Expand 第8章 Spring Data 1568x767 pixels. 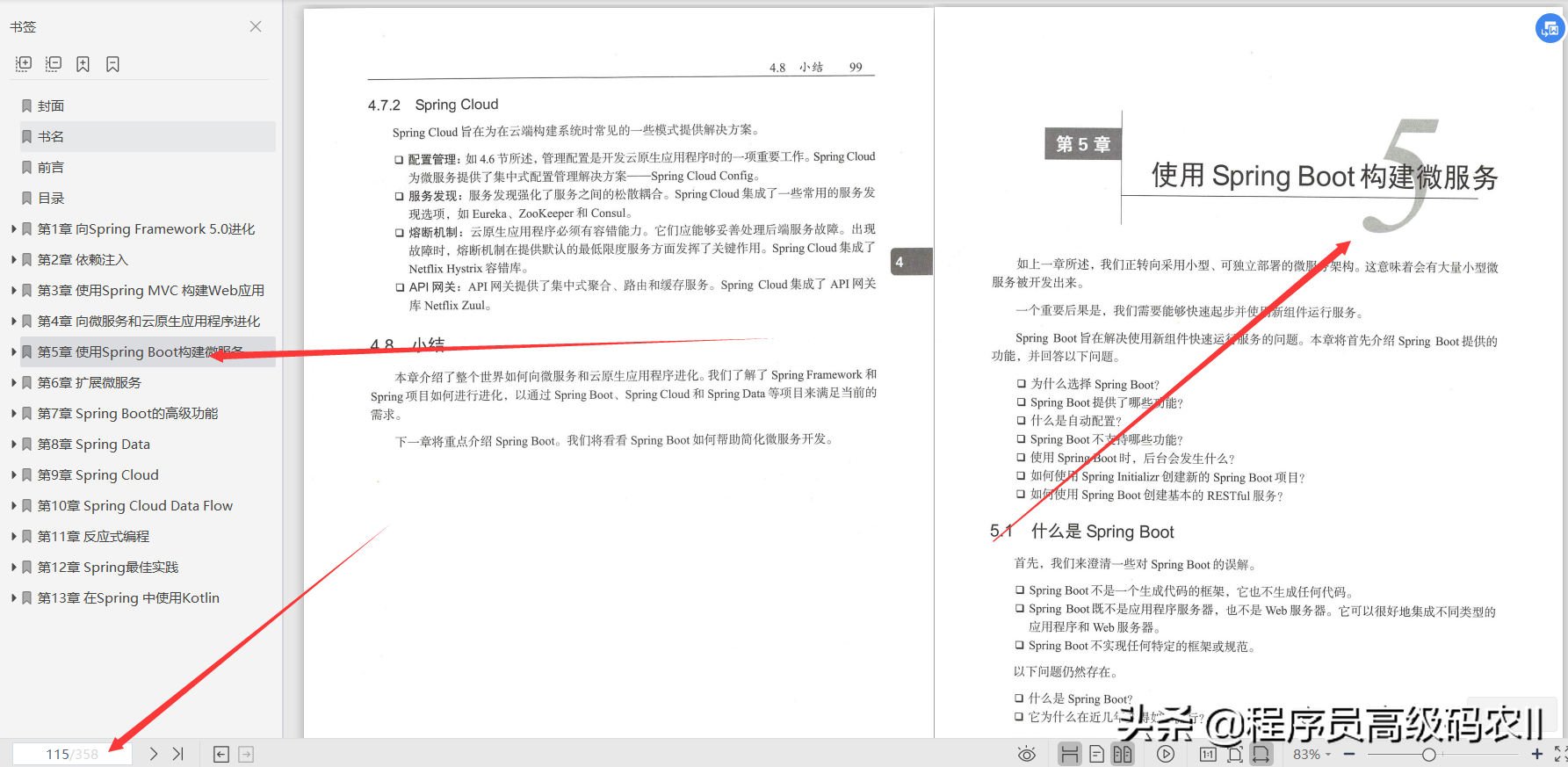13,444
